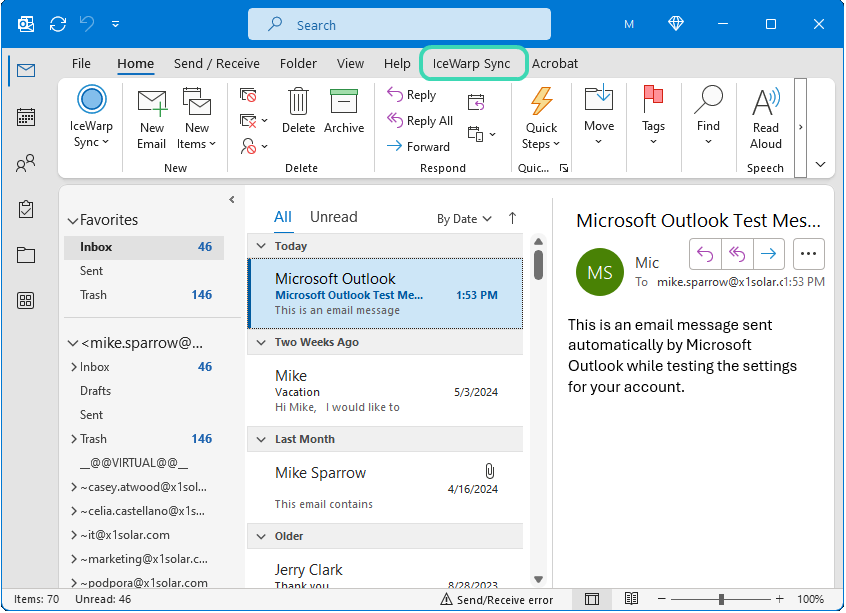The height and width of the screenshot is (613, 846).
Task: Open the Junk dropdown
Action: point(254,146)
